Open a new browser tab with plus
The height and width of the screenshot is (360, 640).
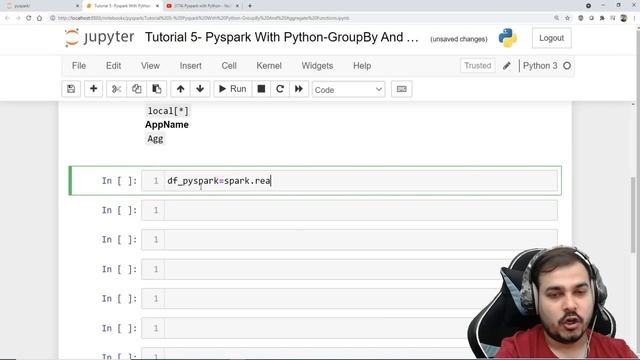tap(250, 6)
